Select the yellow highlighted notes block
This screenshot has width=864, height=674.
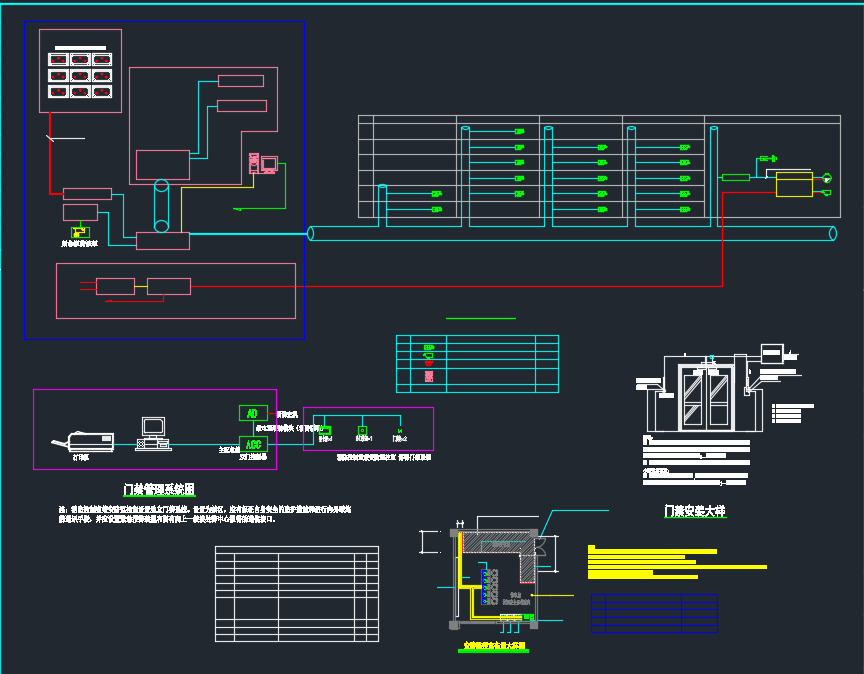(x=677, y=562)
